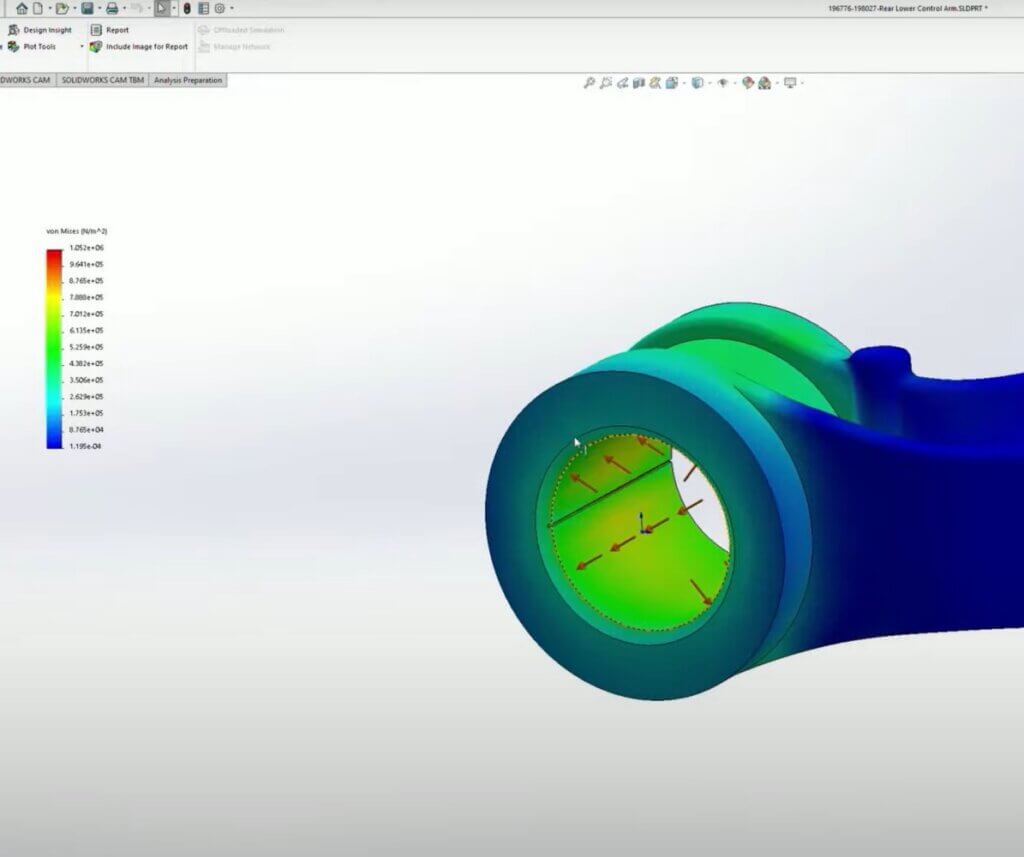Click Zoom to Area icon
Image resolution: width=1024 pixels, height=857 pixels.
[x=605, y=82]
